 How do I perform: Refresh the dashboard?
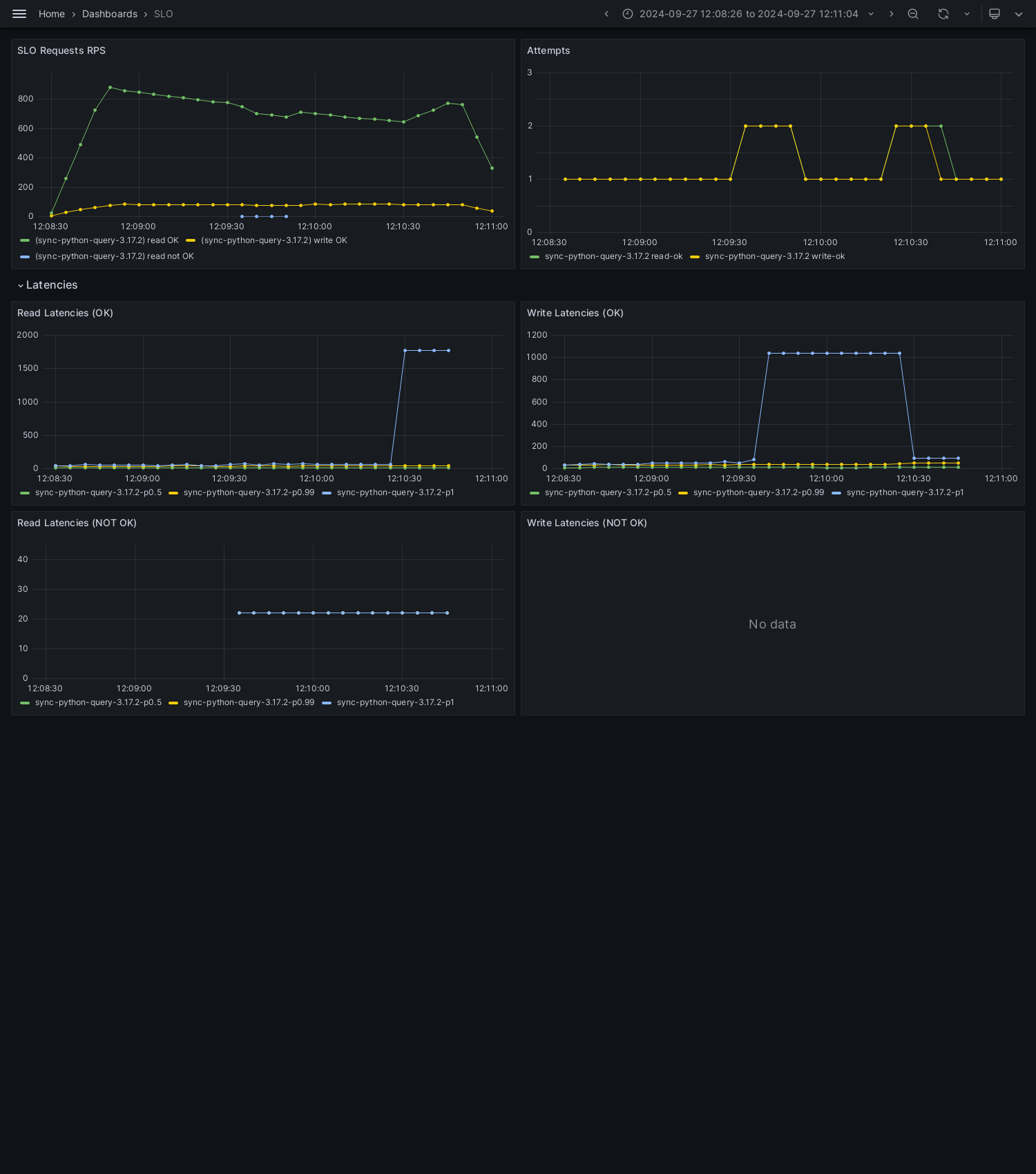coord(943,14)
